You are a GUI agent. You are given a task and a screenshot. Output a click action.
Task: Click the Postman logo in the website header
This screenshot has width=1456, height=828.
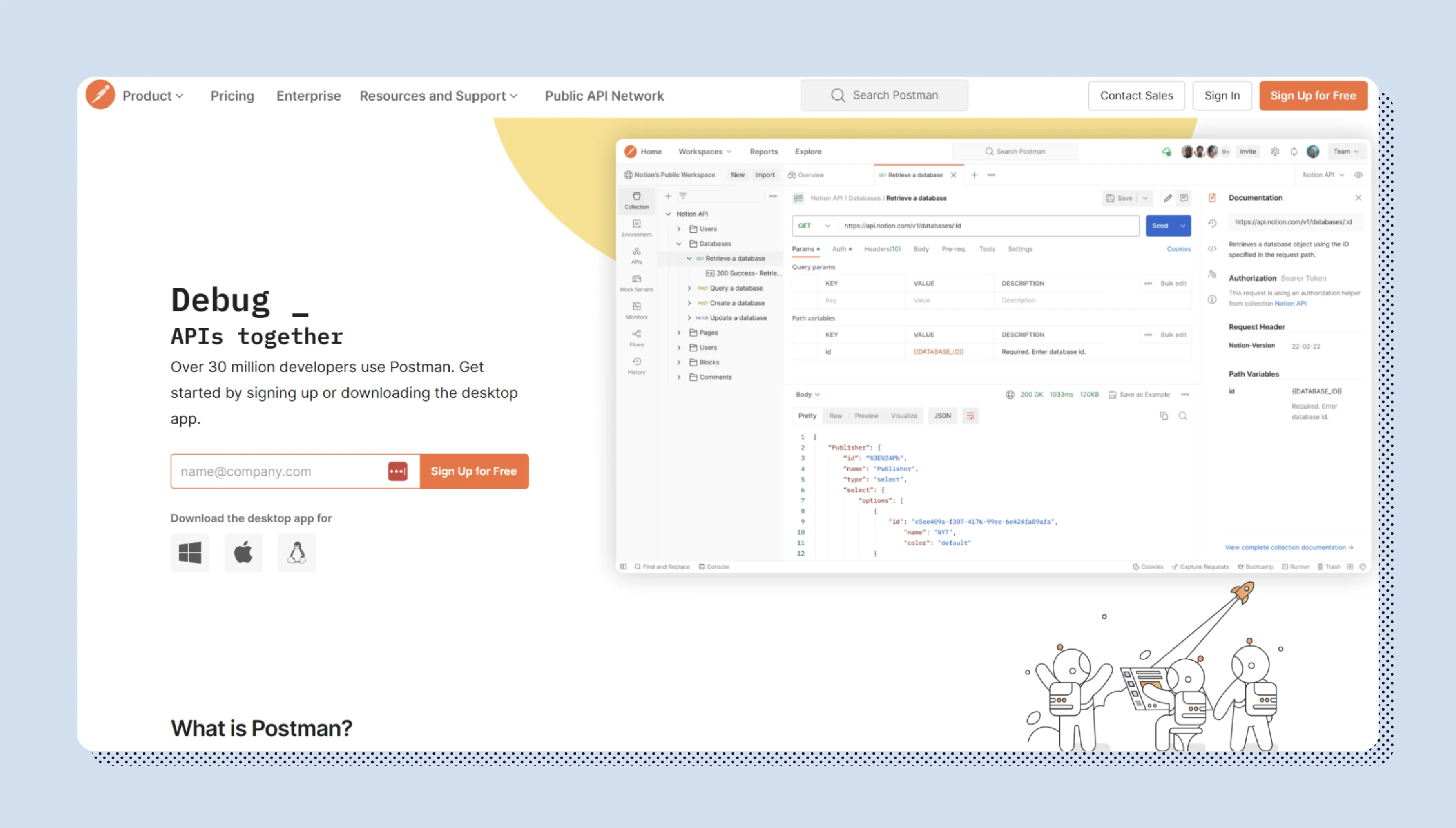point(101,95)
